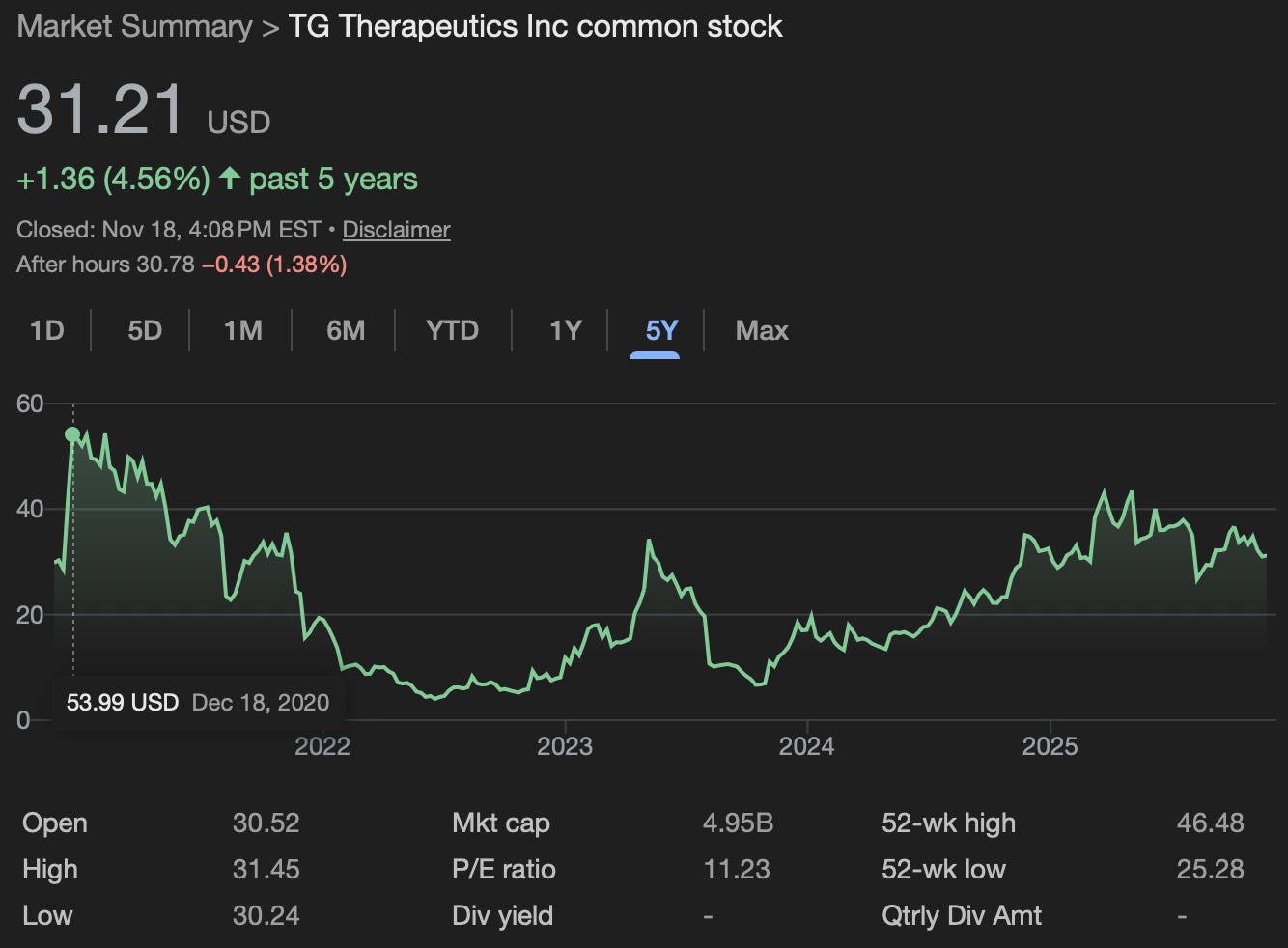This screenshot has height=948, width=1288.
Task: Click the 40 y-axis label
Action: pyautogui.click(x=30, y=509)
